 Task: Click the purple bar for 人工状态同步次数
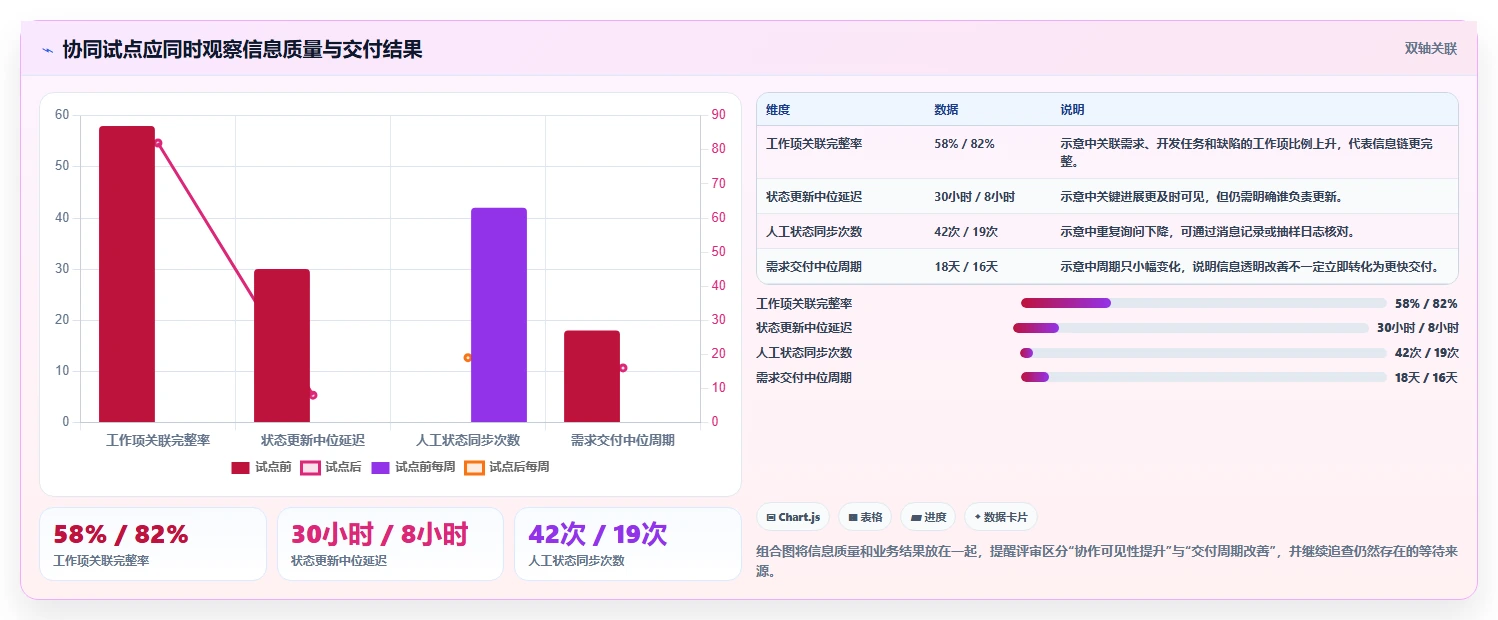tap(499, 315)
